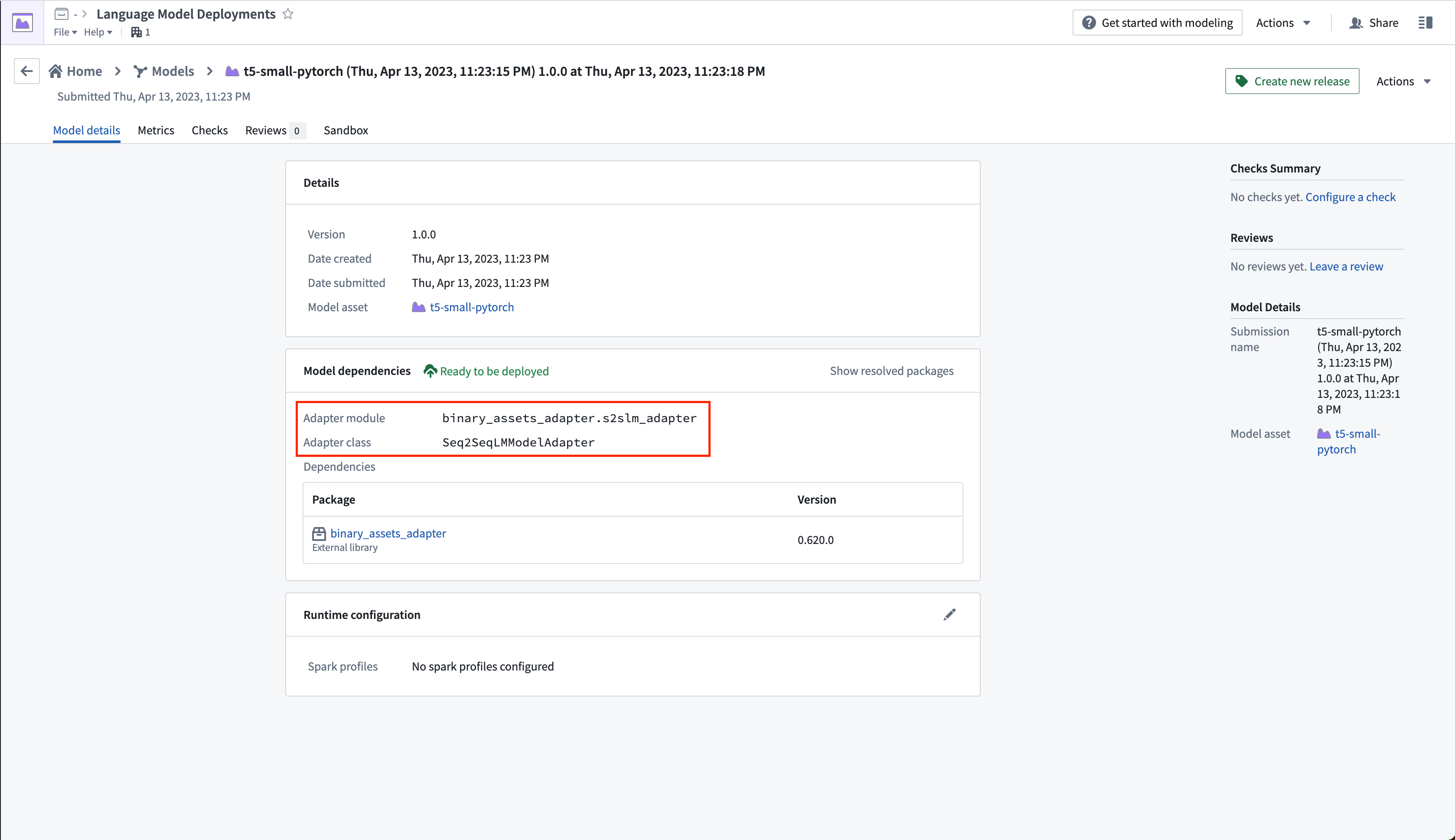This screenshot has height=840, width=1455.
Task: Switch to the Sandbox tab
Action: [346, 130]
